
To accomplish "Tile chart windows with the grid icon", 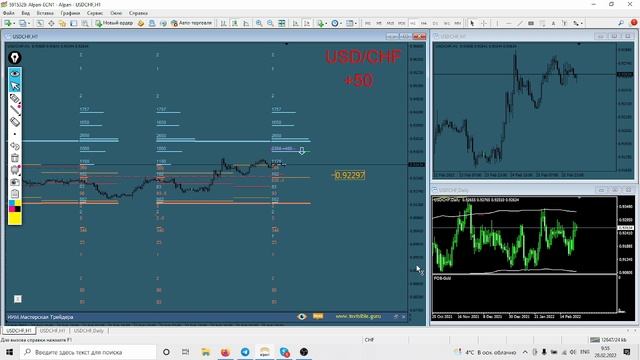I will pos(282,23).
